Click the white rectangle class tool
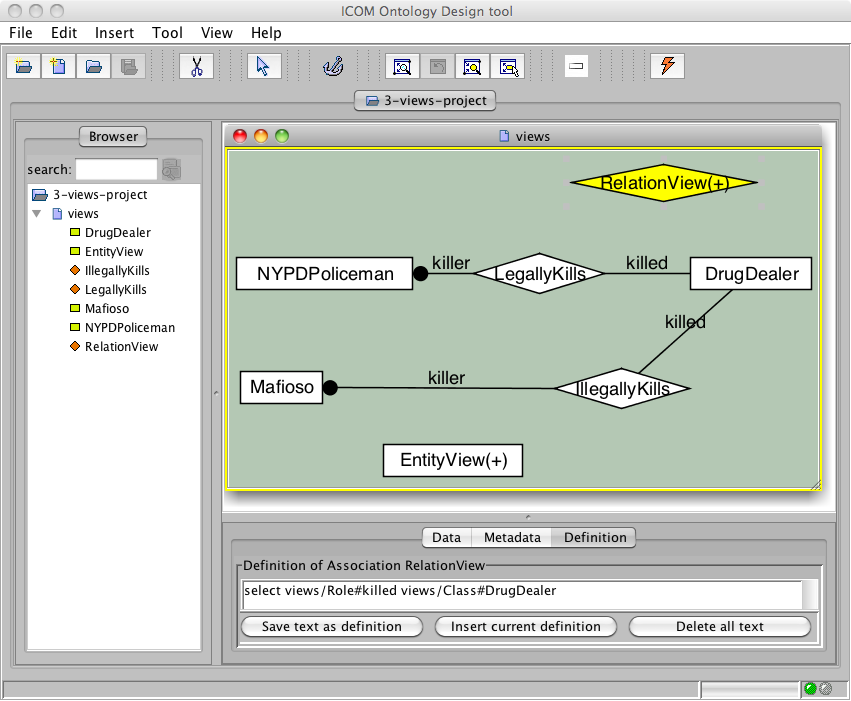The width and height of the screenshot is (851, 701). pyautogui.click(x=576, y=66)
